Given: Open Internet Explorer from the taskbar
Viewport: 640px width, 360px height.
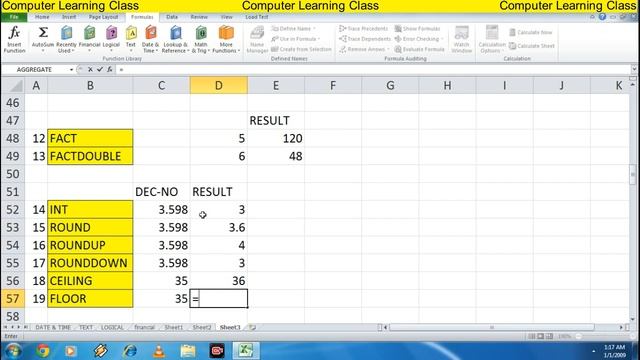Looking at the screenshot, I should tap(130, 351).
